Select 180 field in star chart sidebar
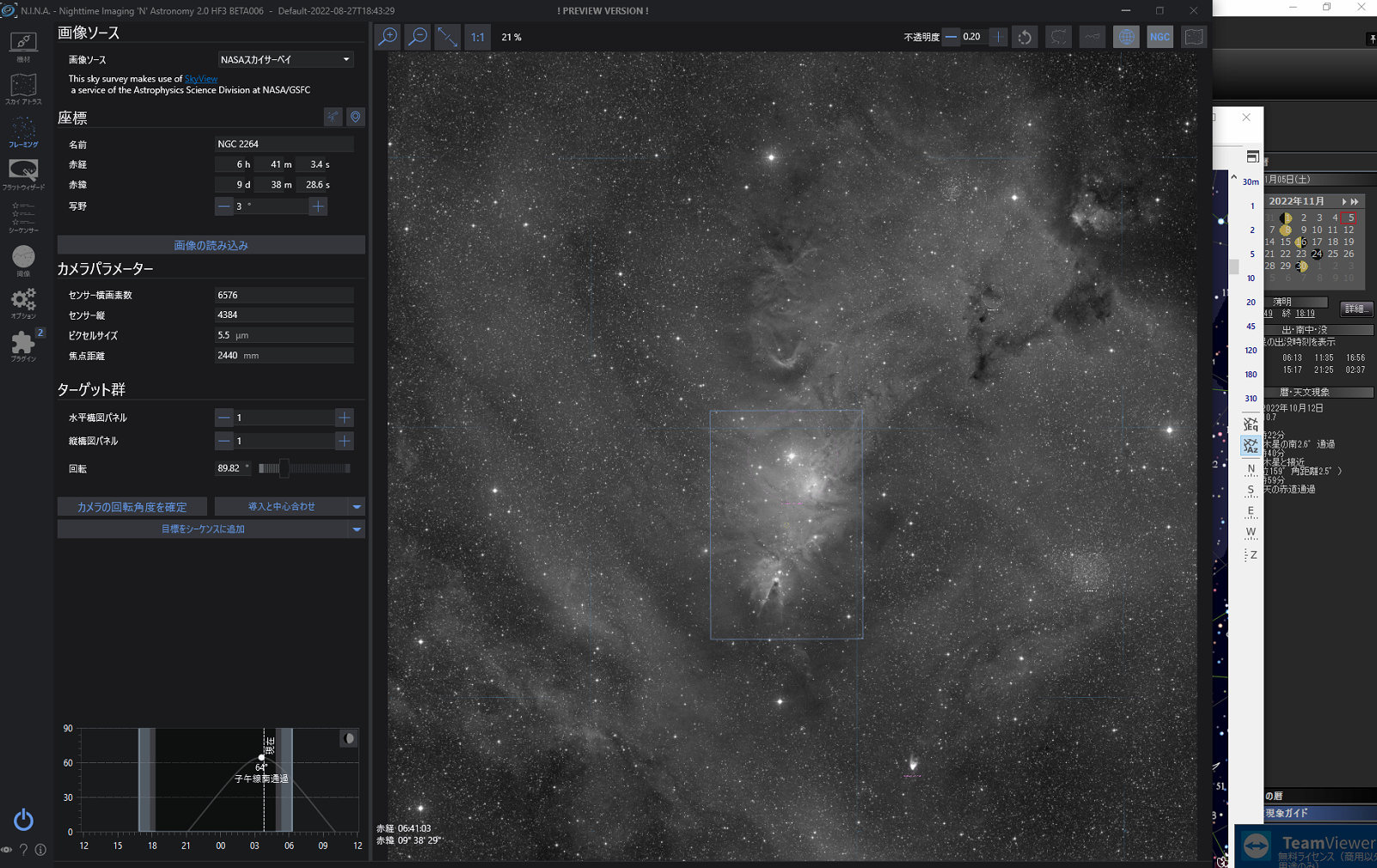This screenshot has width=1377, height=868. click(x=1251, y=374)
